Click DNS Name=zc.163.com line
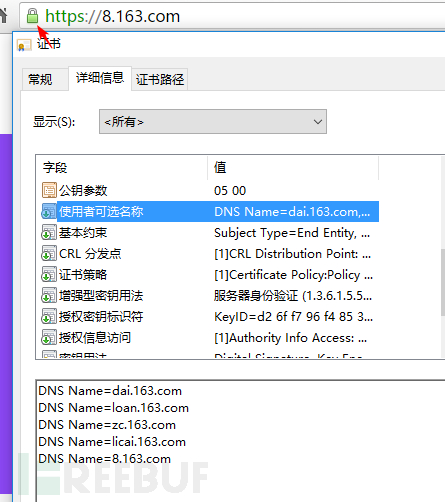The height and width of the screenshot is (502, 445). point(107,425)
